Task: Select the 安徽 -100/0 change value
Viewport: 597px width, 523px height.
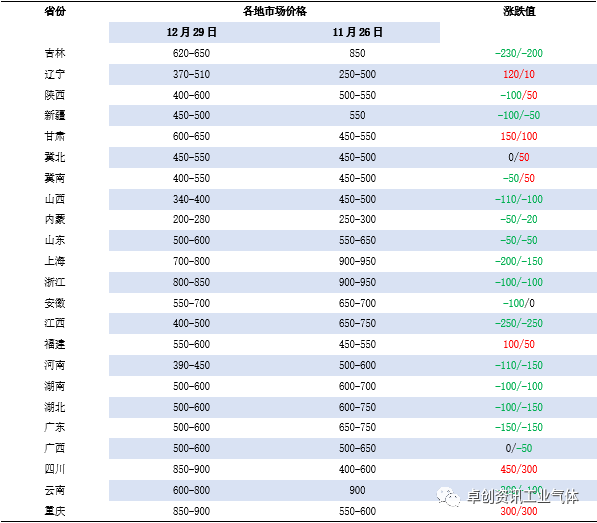Action: (519, 303)
